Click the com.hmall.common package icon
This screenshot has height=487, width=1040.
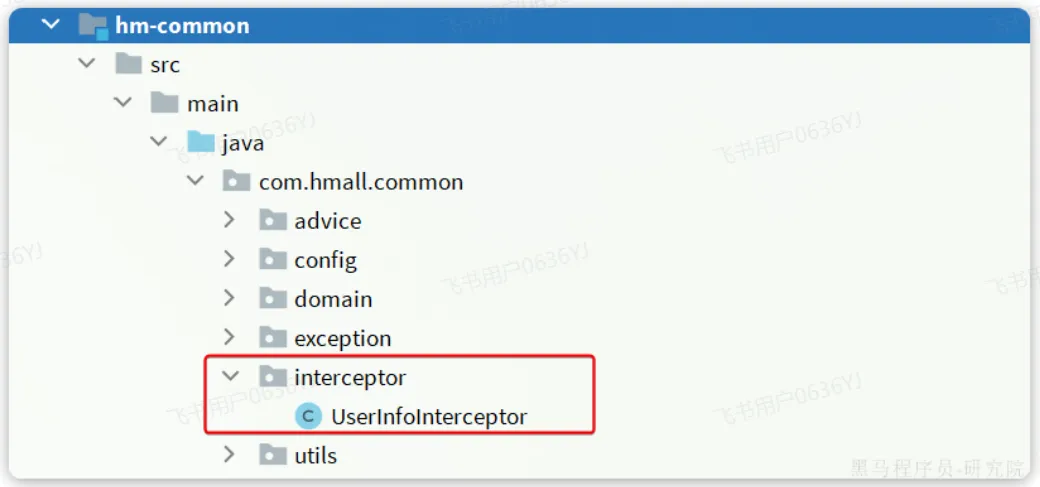click(x=236, y=182)
